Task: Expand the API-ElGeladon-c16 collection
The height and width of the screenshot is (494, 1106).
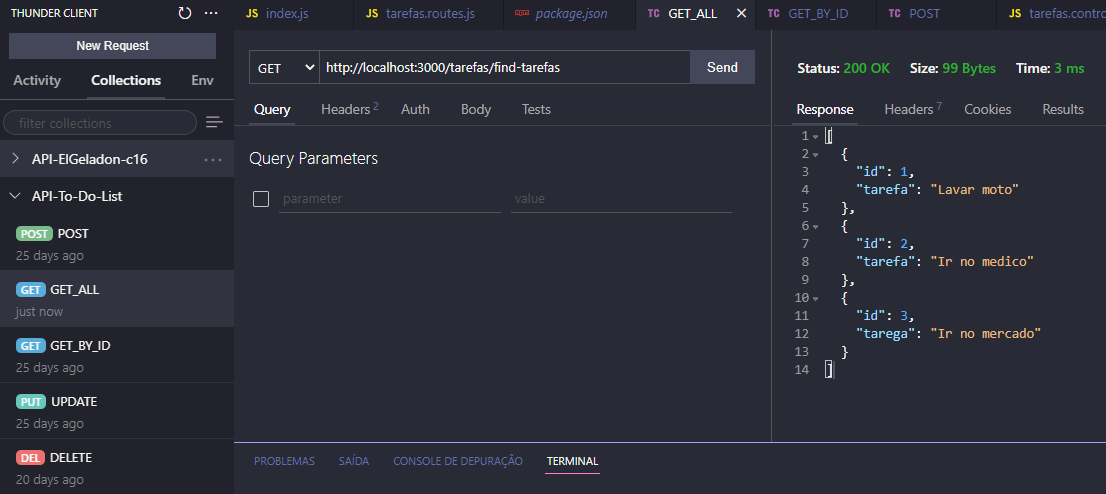Action: (16, 159)
